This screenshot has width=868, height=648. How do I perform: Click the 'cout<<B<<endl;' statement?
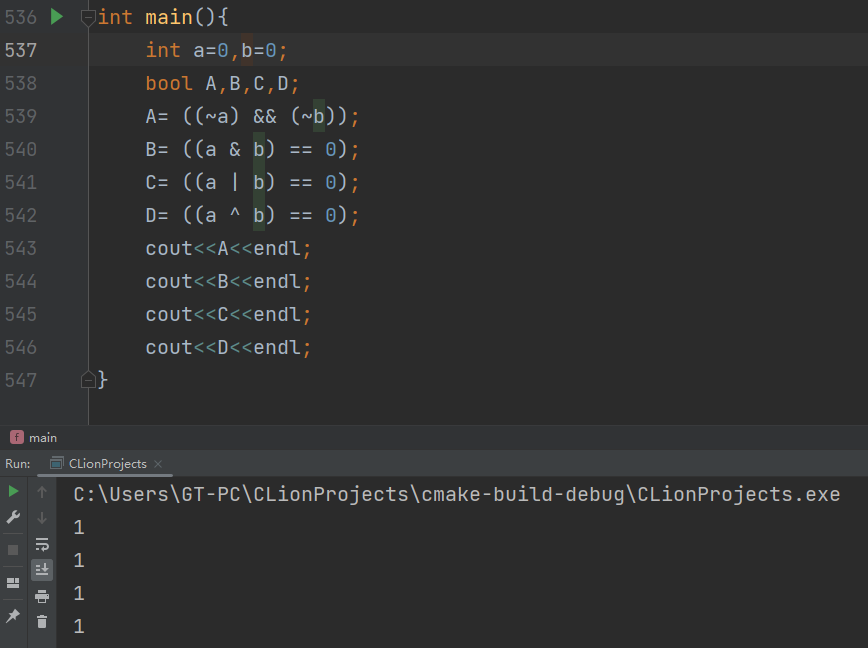pyautogui.click(x=229, y=282)
